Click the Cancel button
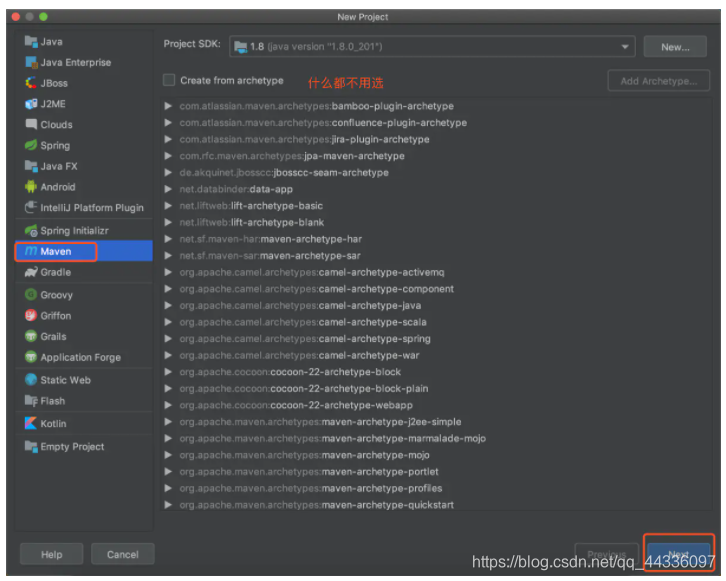This screenshot has width=726, height=581. pyautogui.click(x=123, y=554)
